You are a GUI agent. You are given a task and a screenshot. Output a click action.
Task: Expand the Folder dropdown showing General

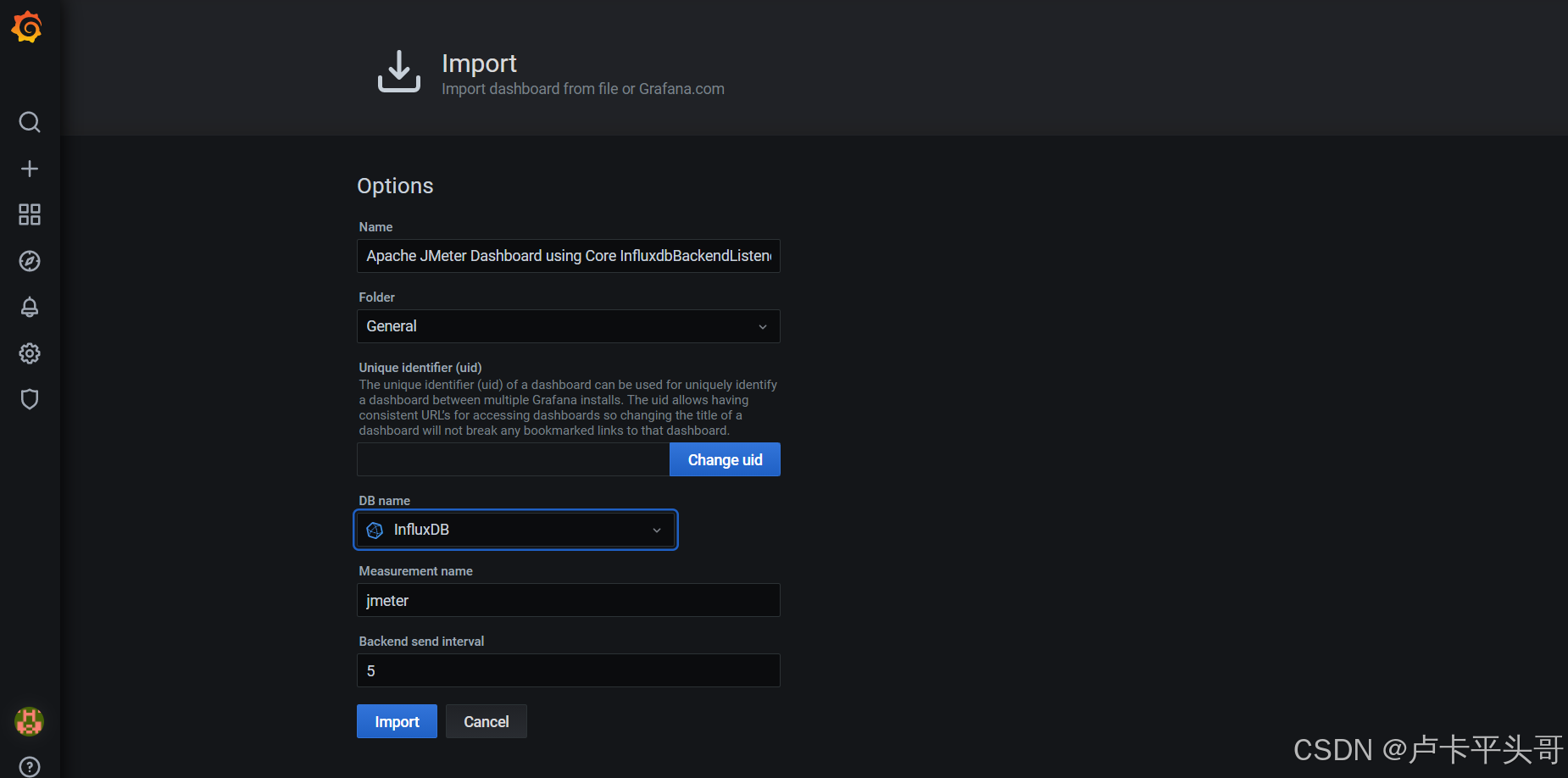(x=569, y=326)
